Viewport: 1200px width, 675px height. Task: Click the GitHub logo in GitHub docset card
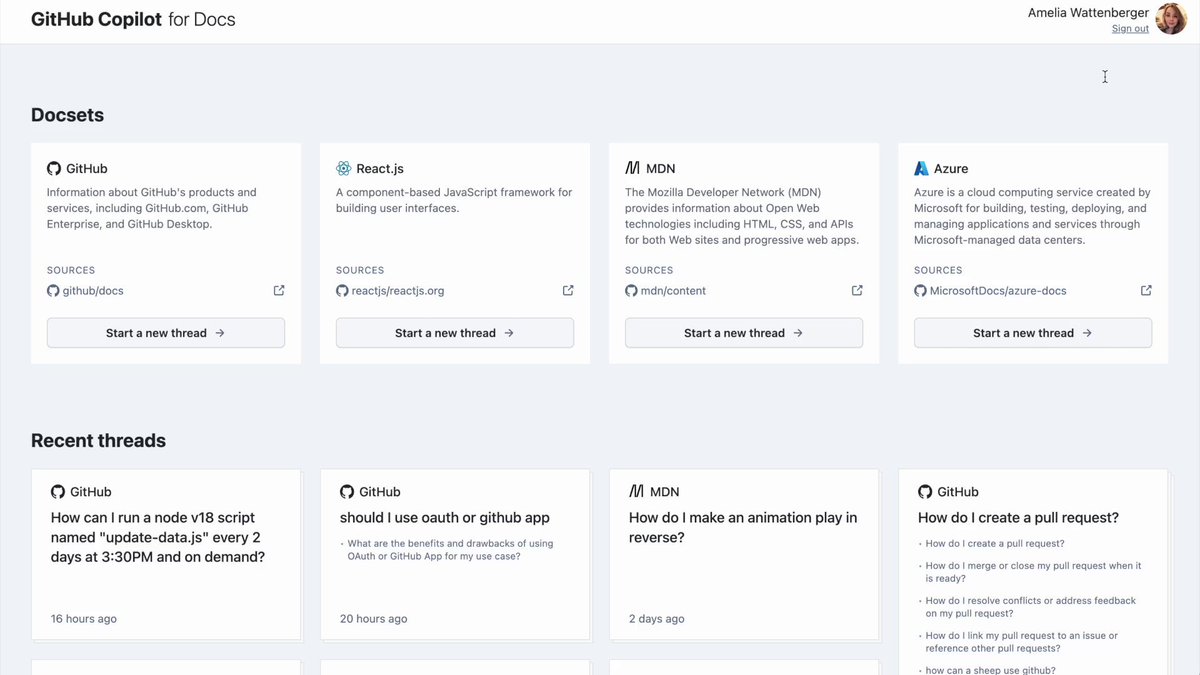point(54,169)
